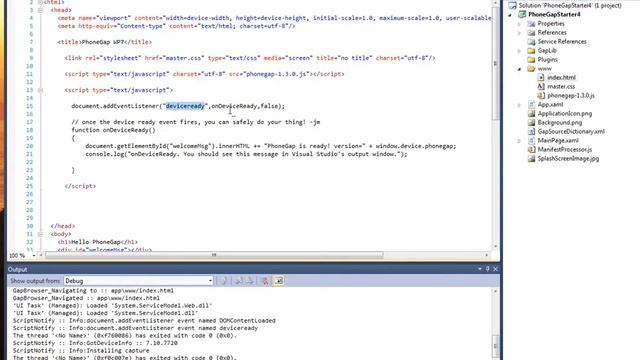The height and width of the screenshot is (360, 640).
Task: Click Go to Previous Message icon in Output toolbar
Action: [x=238, y=281]
